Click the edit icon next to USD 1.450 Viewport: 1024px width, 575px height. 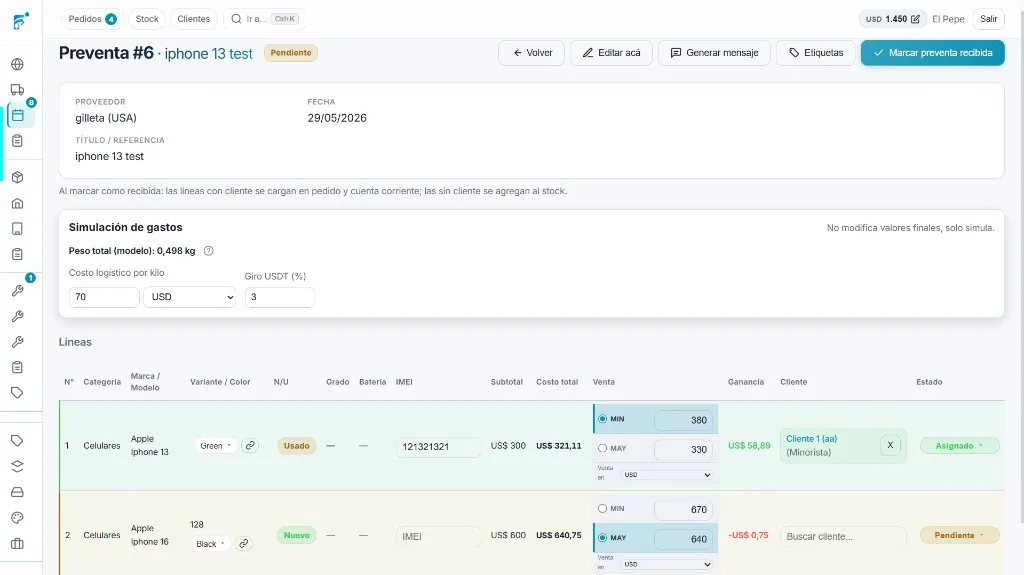915,19
